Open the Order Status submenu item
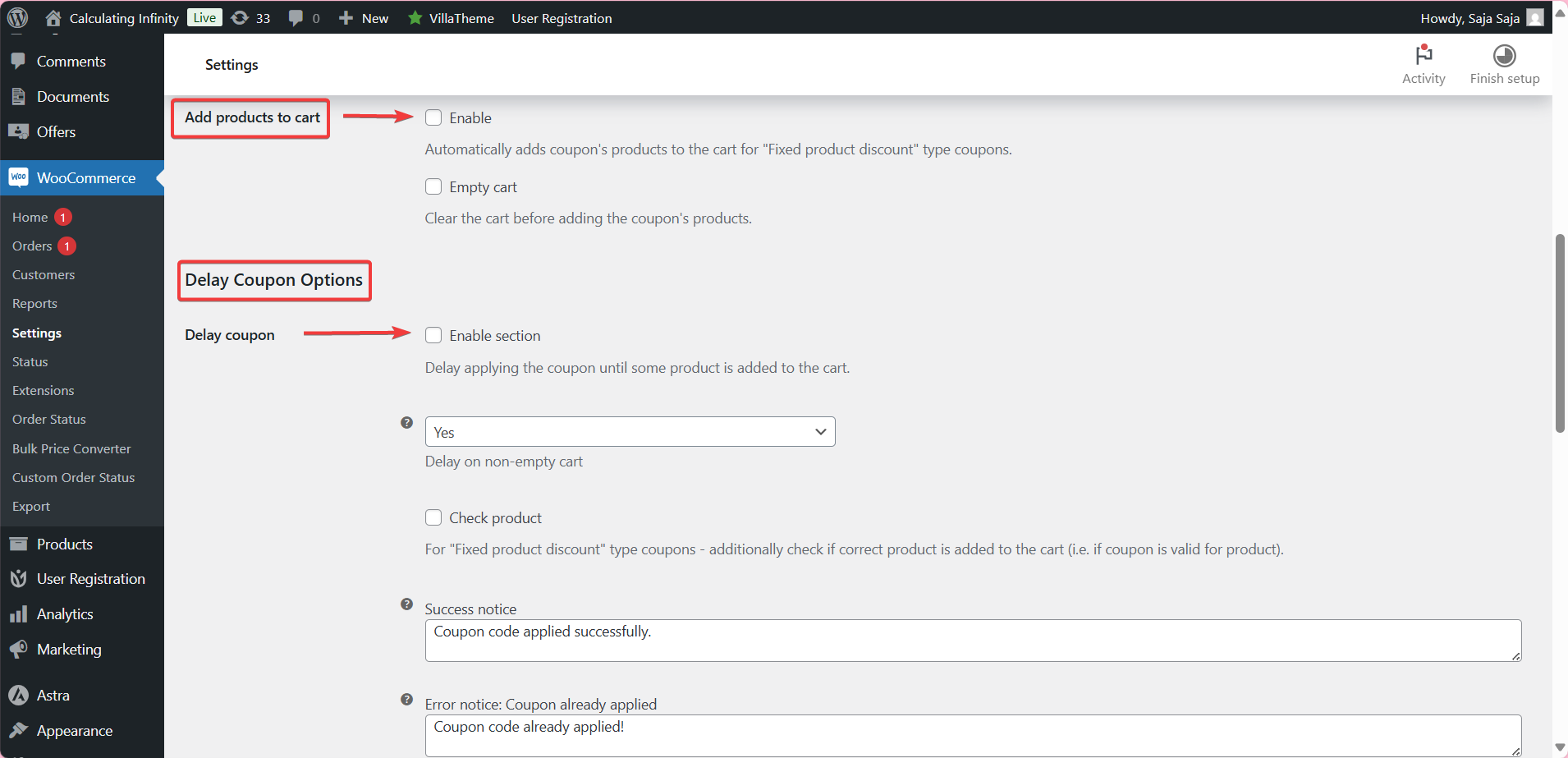Screen dimensions: 1568x758 (49, 419)
